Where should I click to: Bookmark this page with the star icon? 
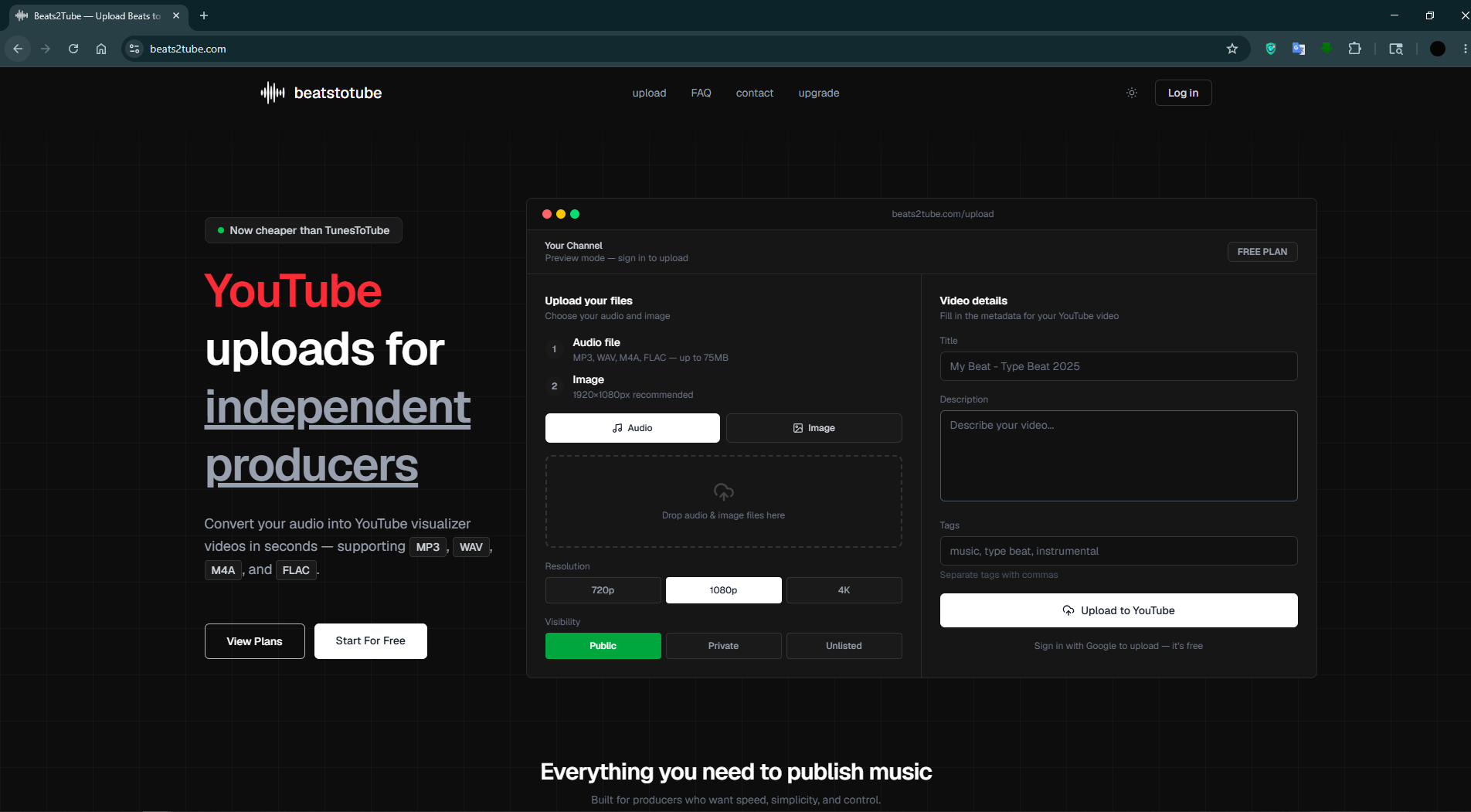[x=1232, y=49]
